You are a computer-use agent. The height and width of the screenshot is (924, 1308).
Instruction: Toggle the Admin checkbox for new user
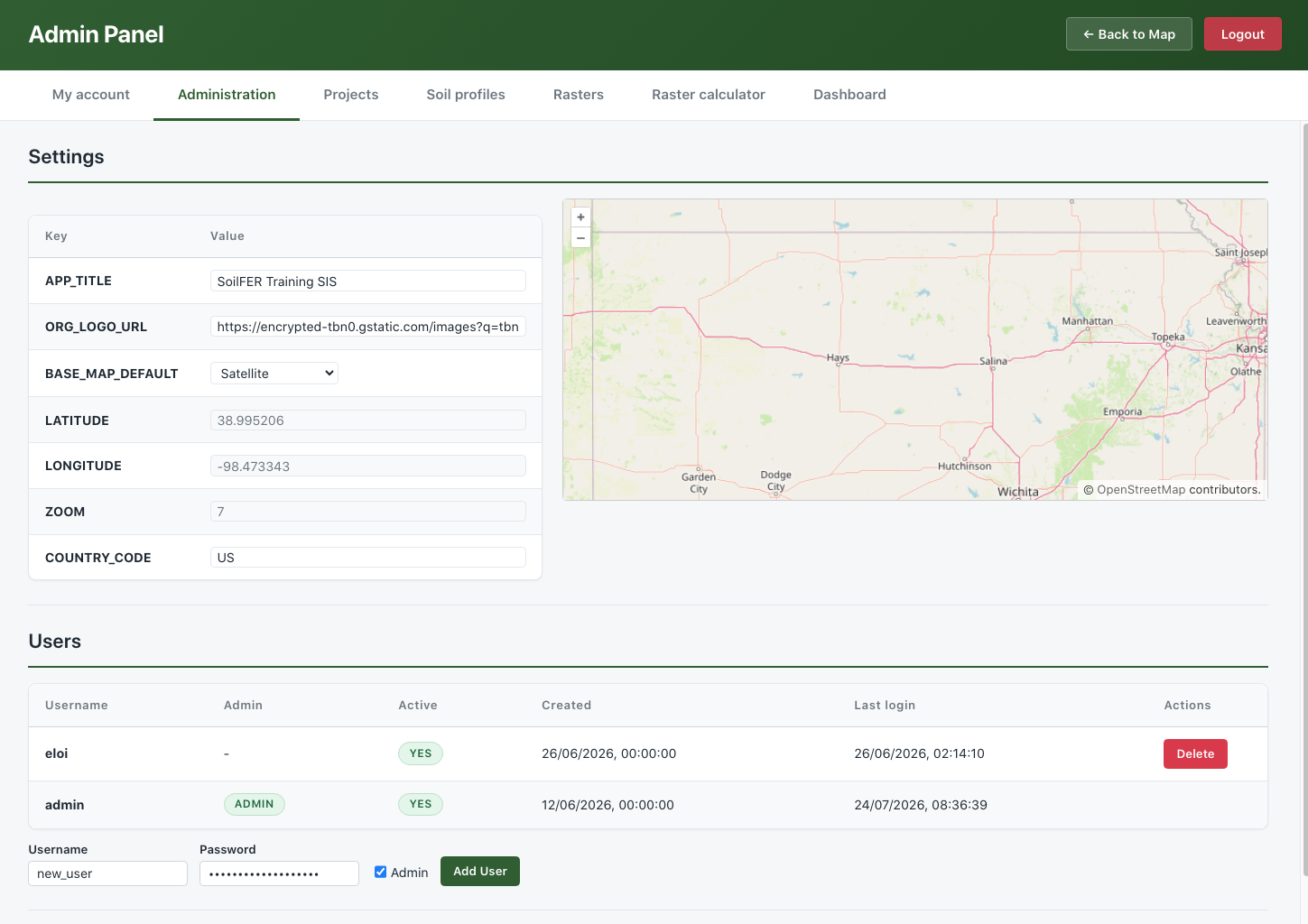[x=381, y=872]
